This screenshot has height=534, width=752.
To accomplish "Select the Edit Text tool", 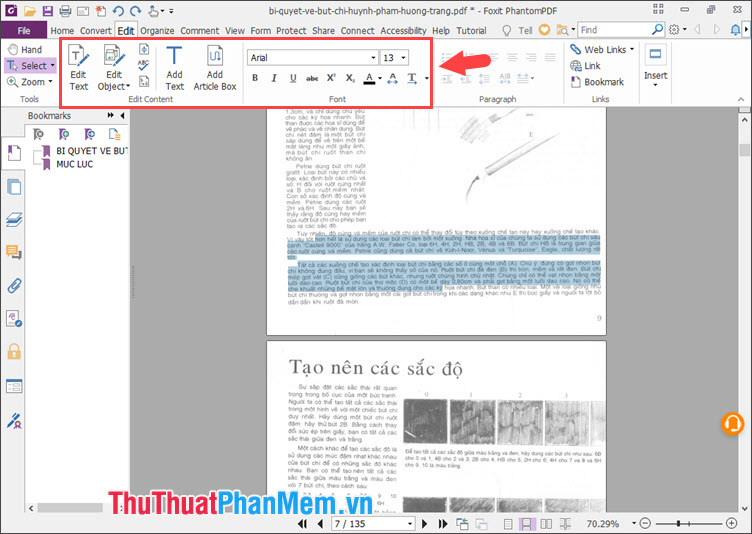I will coord(79,68).
